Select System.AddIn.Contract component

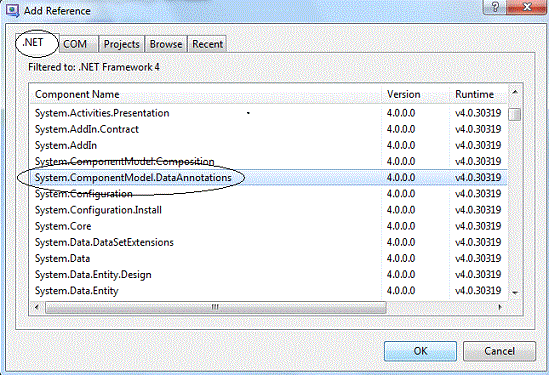tap(269, 129)
